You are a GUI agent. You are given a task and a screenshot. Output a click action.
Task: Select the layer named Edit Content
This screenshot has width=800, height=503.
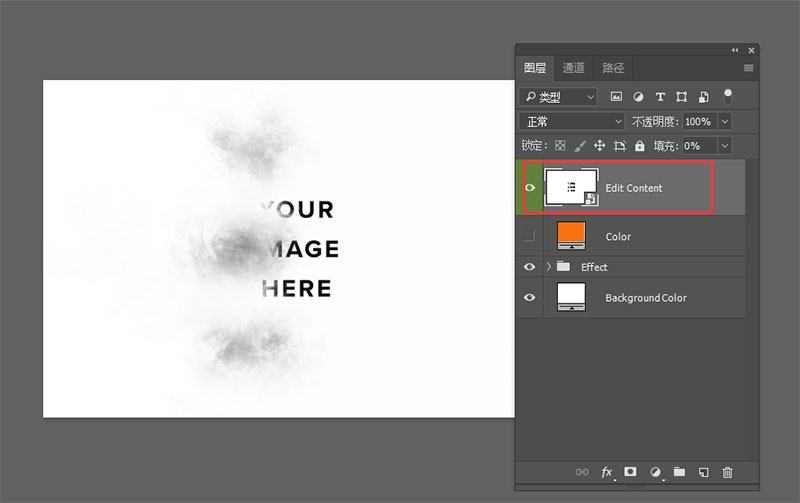(x=634, y=188)
